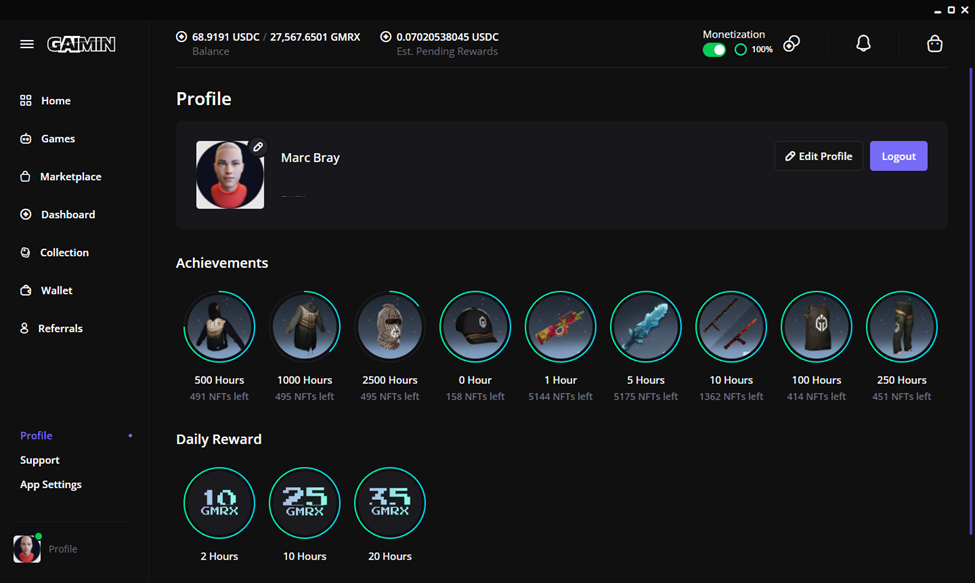Click the 100% monetization ring indicator

[x=741, y=50]
